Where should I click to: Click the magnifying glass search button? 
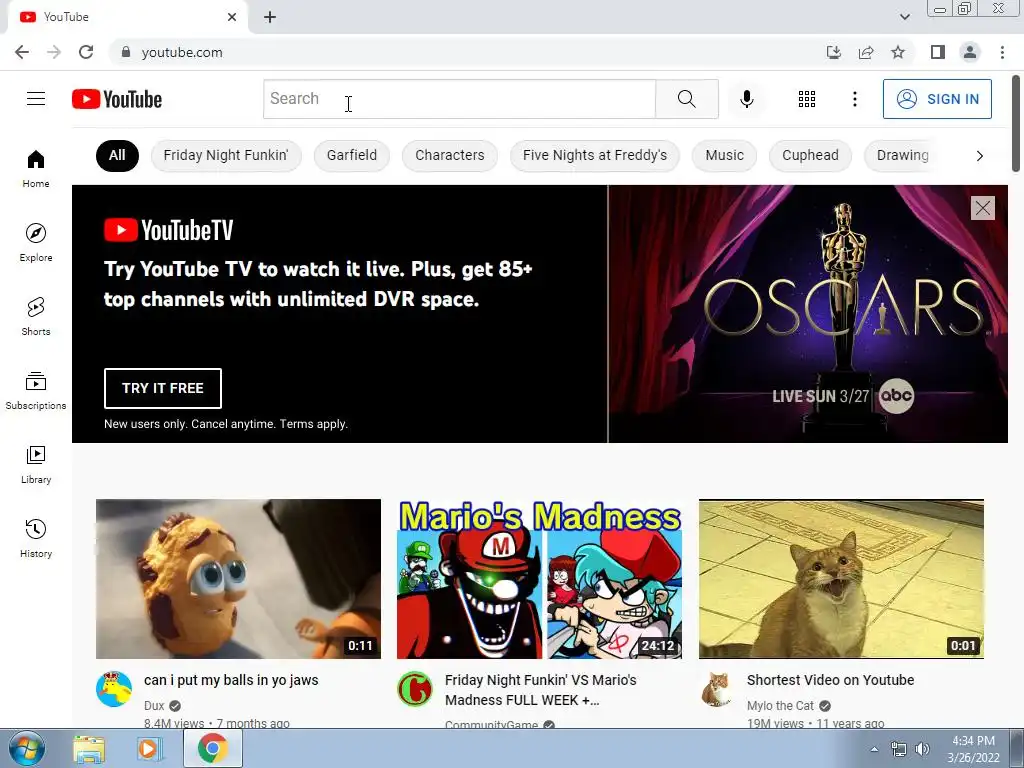point(686,99)
